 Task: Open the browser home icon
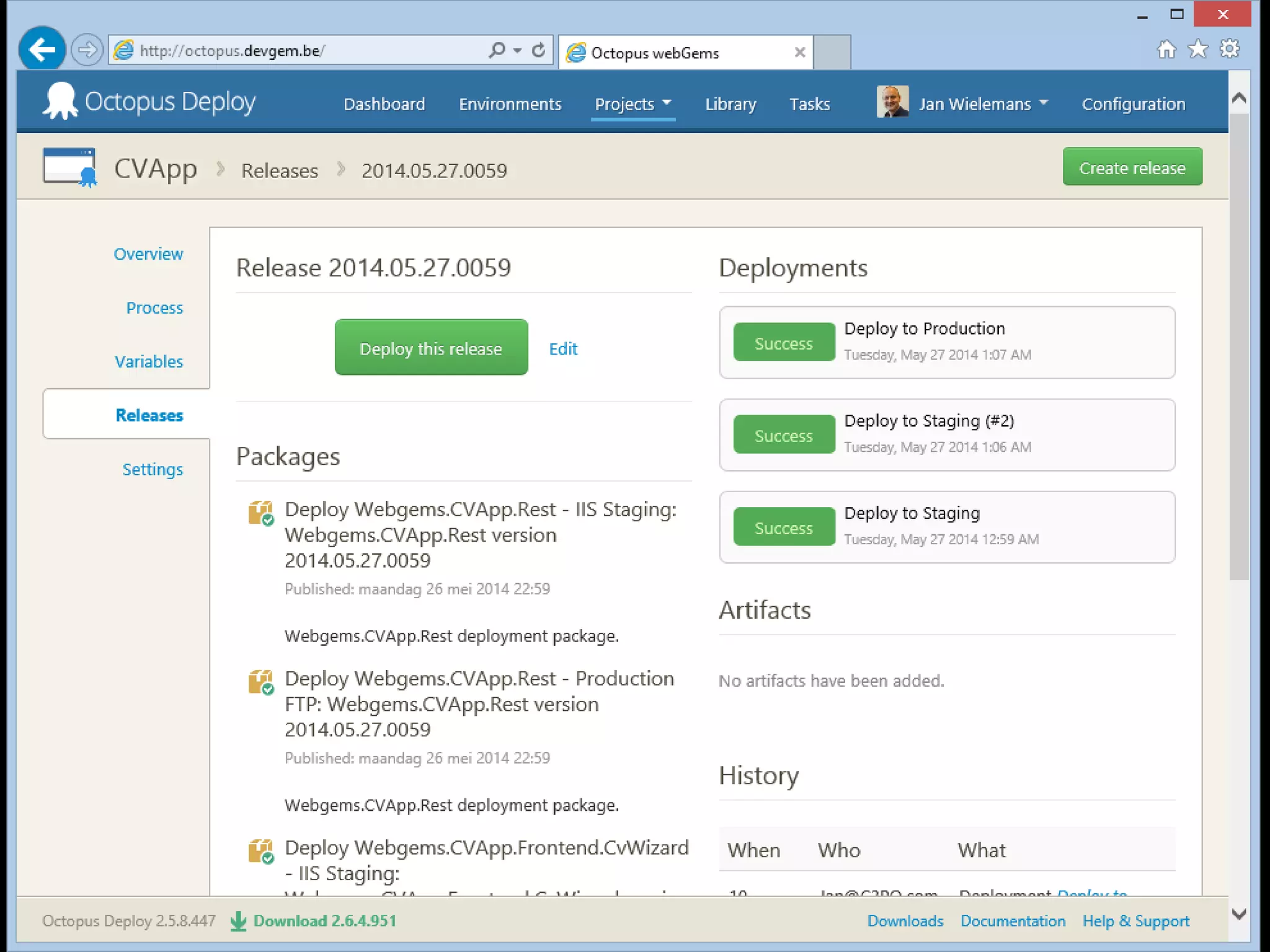pyautogui.click(x=1166, y=49)
